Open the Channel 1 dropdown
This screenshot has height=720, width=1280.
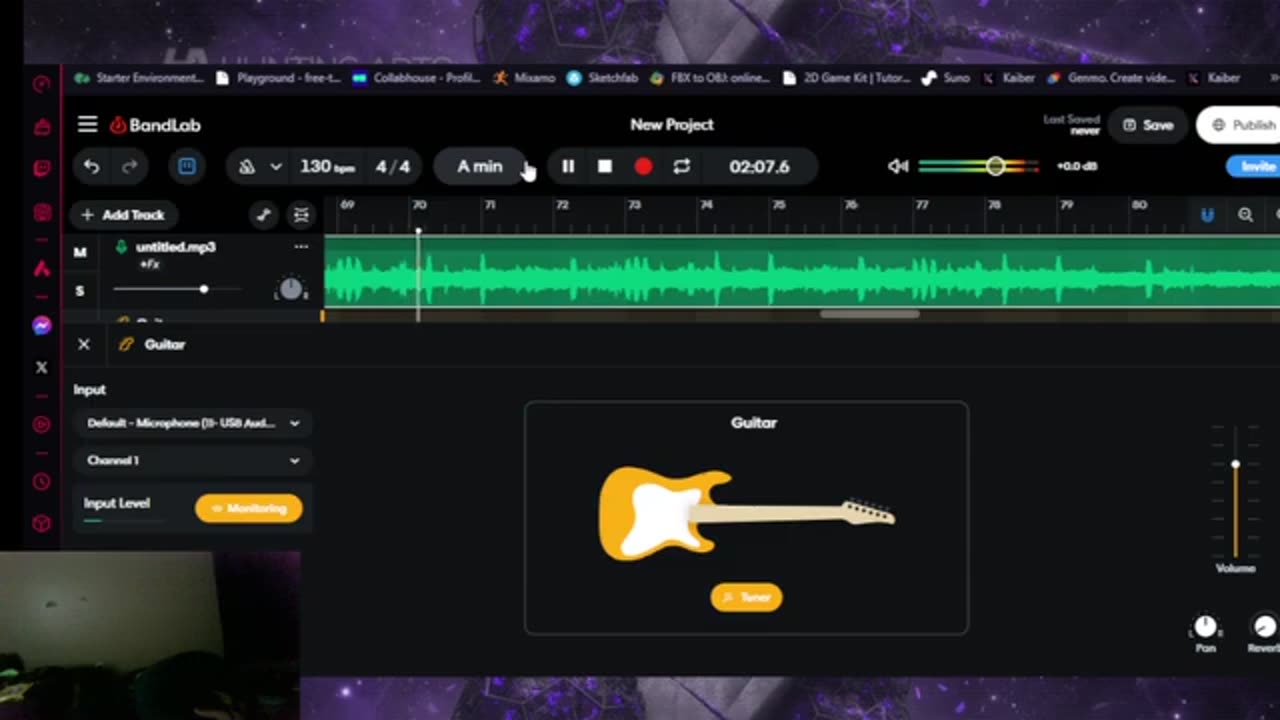pos(192,460)
